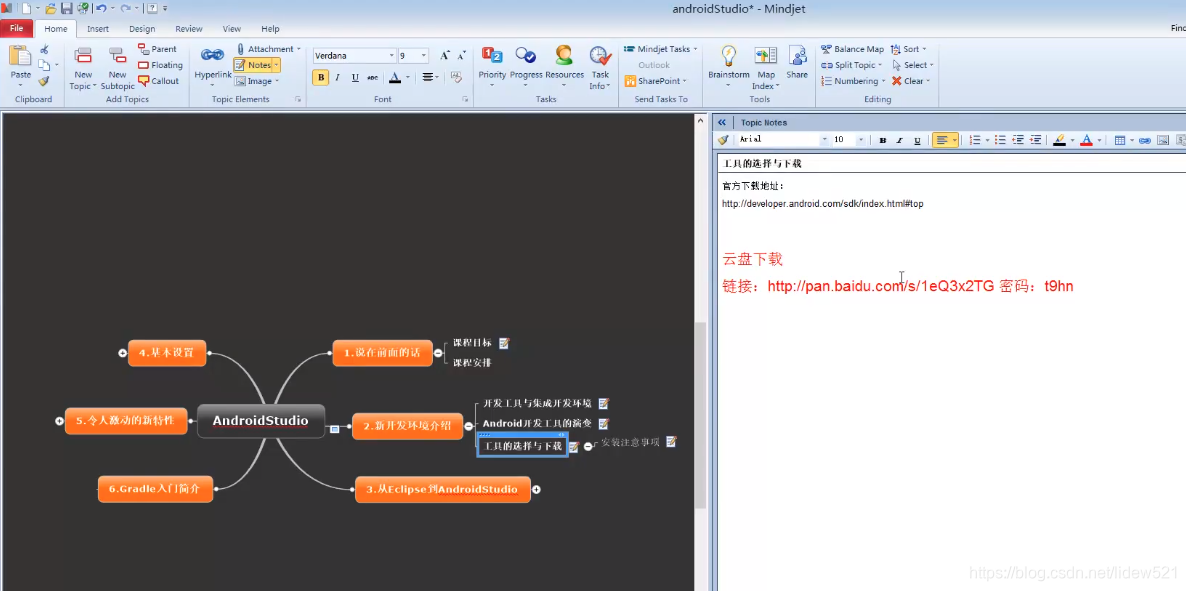Image resolution: width=1186 pixels, height=591 pixels.
Task: Click the developer.android.com download link
Action: (822, 204)
